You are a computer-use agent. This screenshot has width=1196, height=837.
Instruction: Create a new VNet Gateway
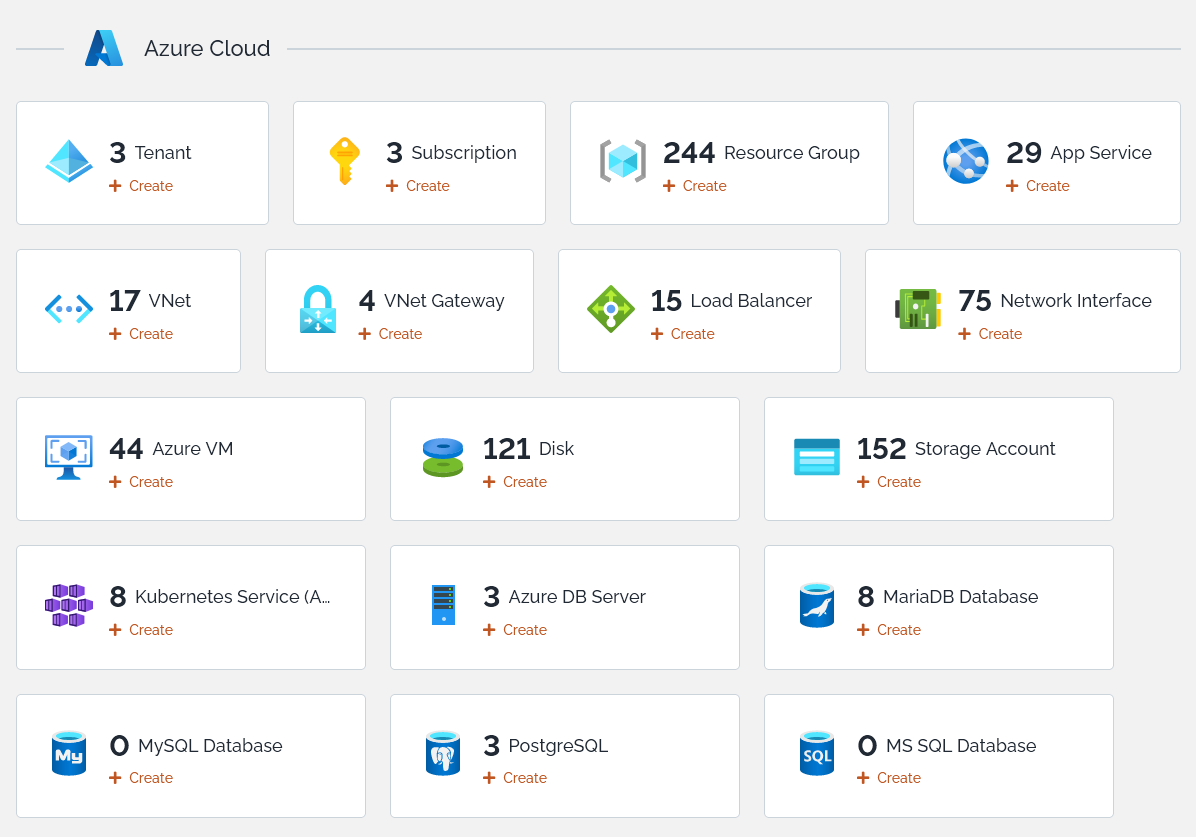[x=391, y=333]
